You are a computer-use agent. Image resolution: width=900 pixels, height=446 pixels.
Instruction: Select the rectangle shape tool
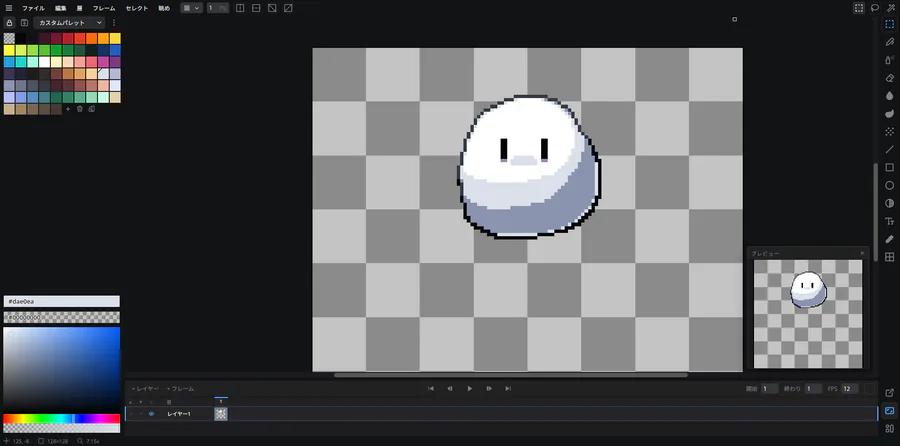(890, 168)
